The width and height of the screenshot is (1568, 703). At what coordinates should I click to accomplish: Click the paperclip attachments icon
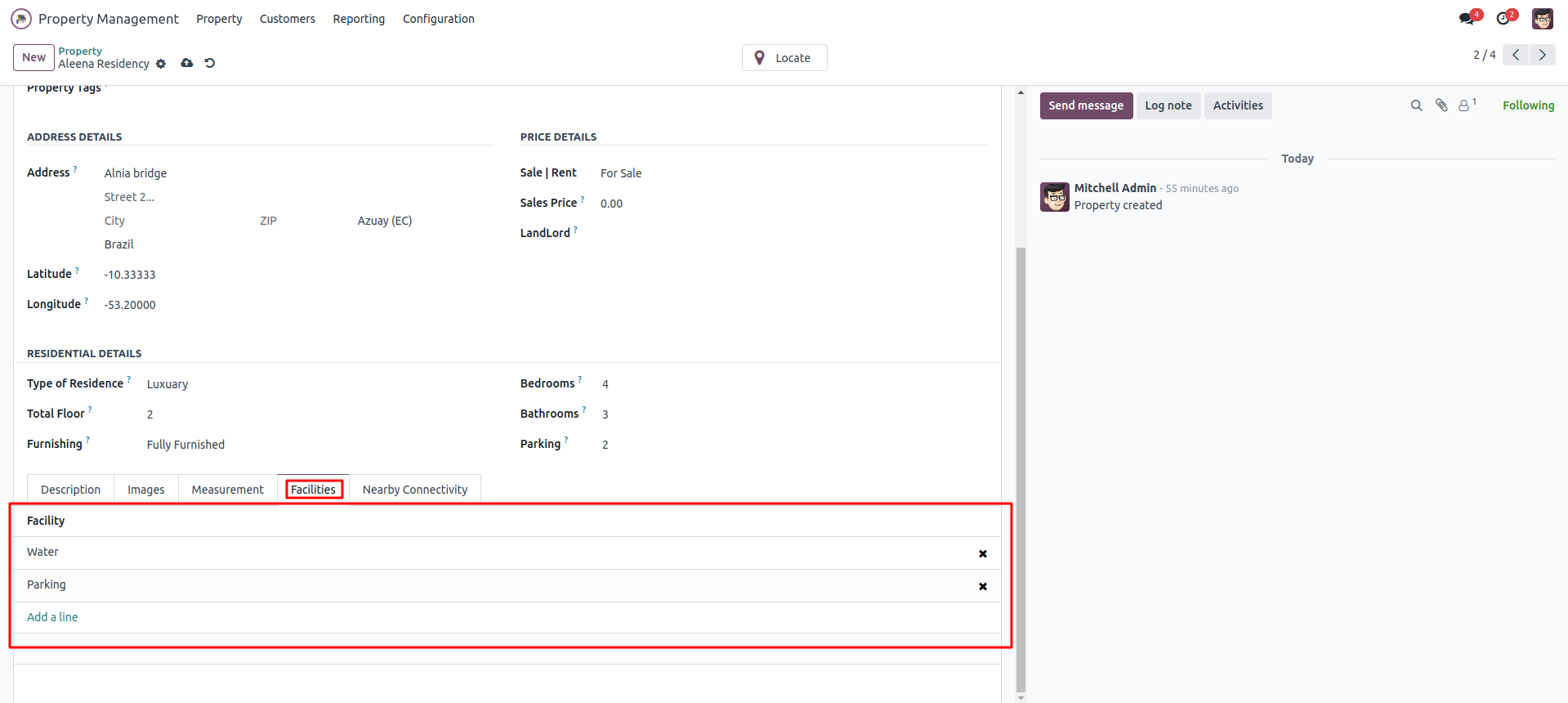(1441, 105)
